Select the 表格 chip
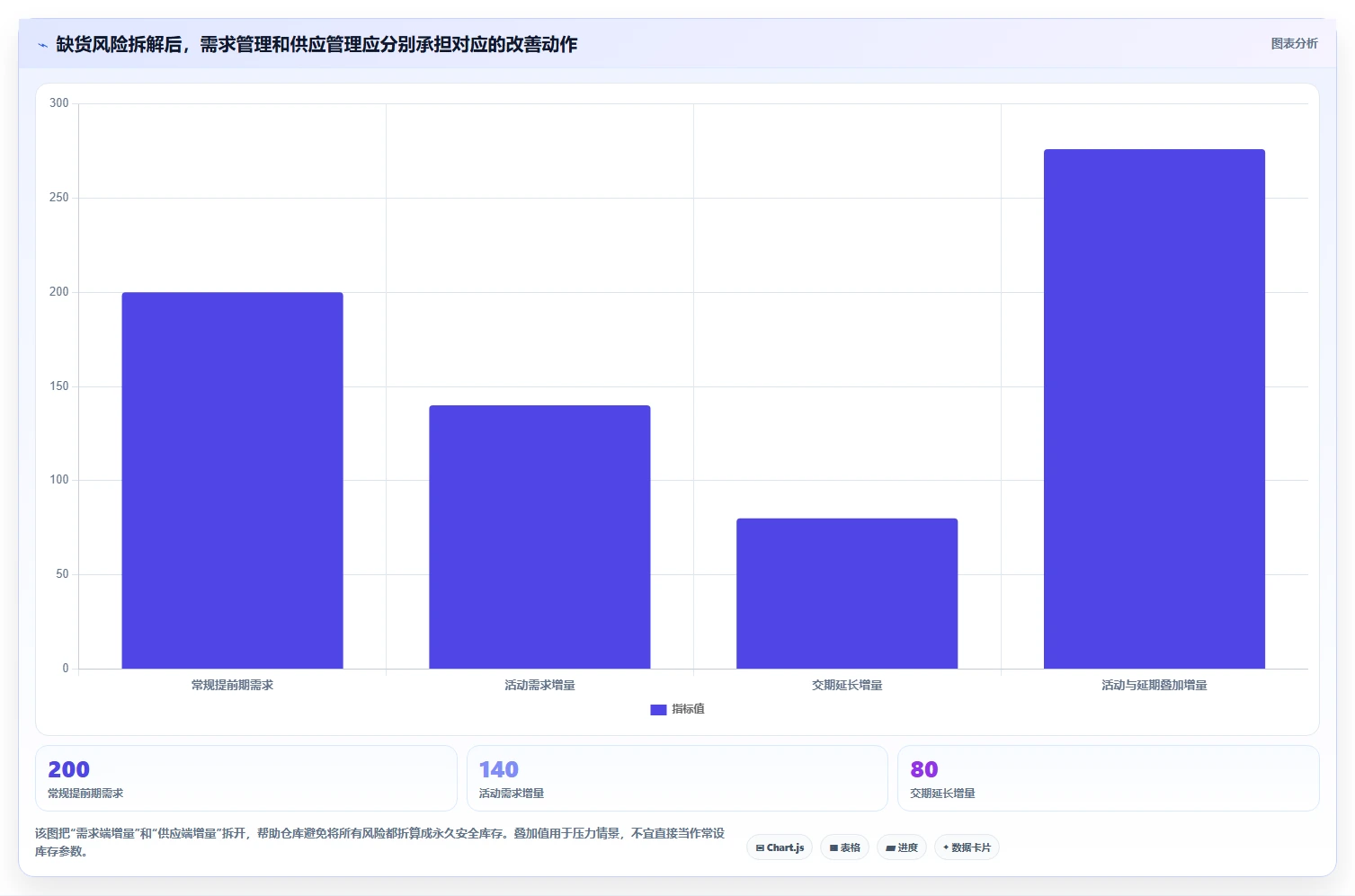The width and height of the screenshot is (1355, 896). pyautogui.click(x=844, y=847)
